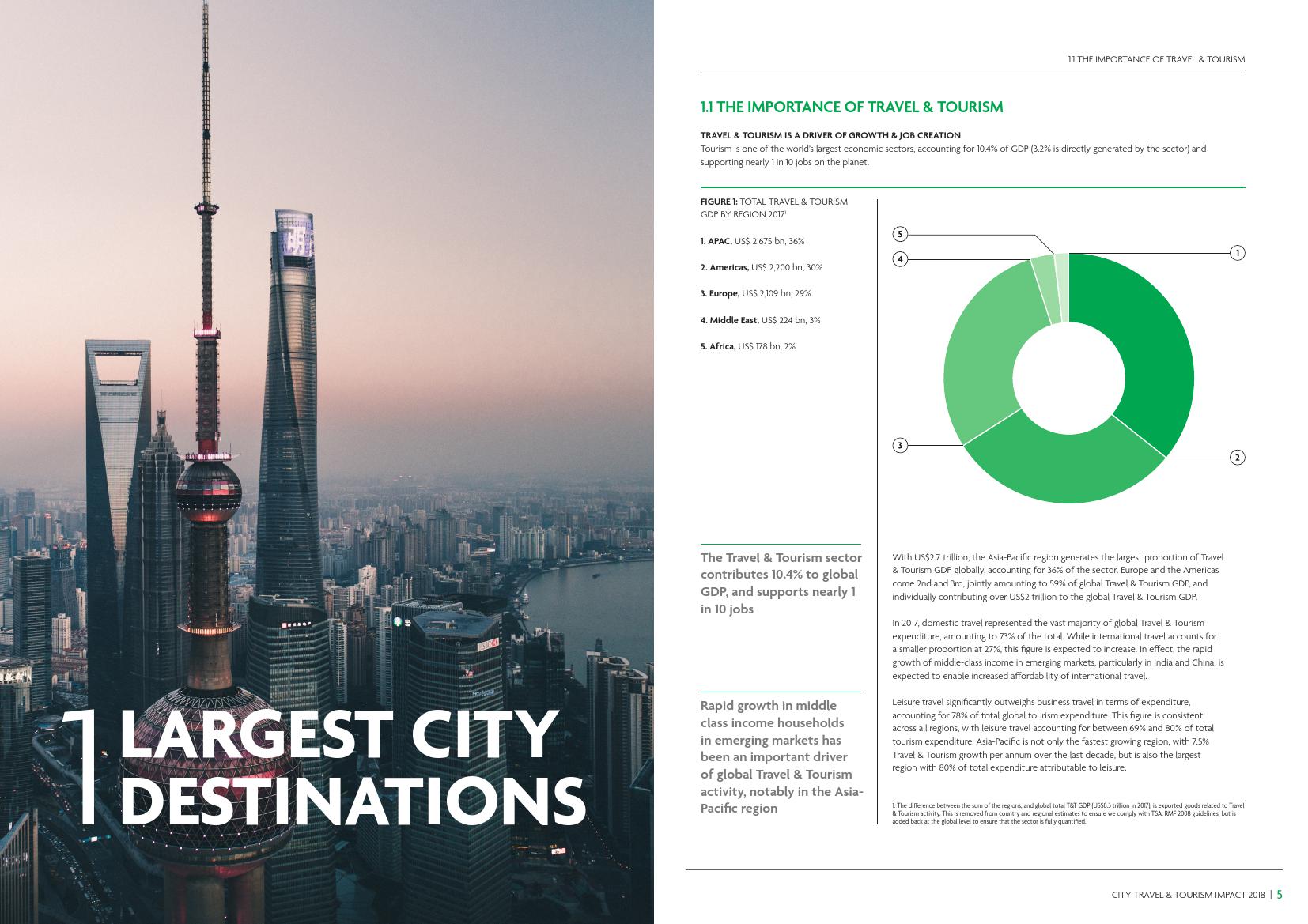
Task: Click the footnote 1 text below the article
Action: pos(1068,813)
